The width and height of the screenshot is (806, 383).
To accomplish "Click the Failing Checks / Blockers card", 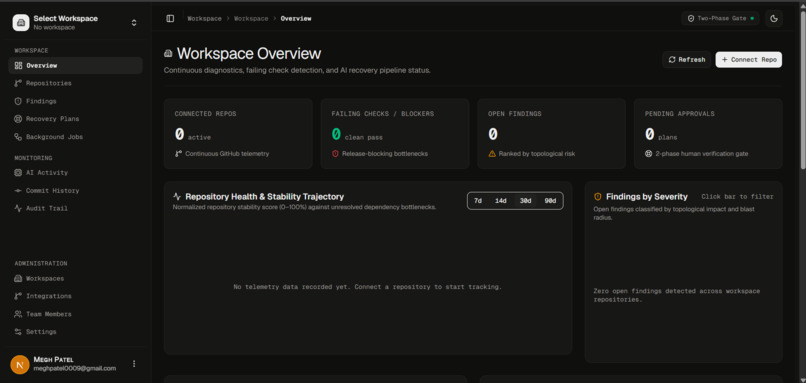I will [x=395, y=134].
